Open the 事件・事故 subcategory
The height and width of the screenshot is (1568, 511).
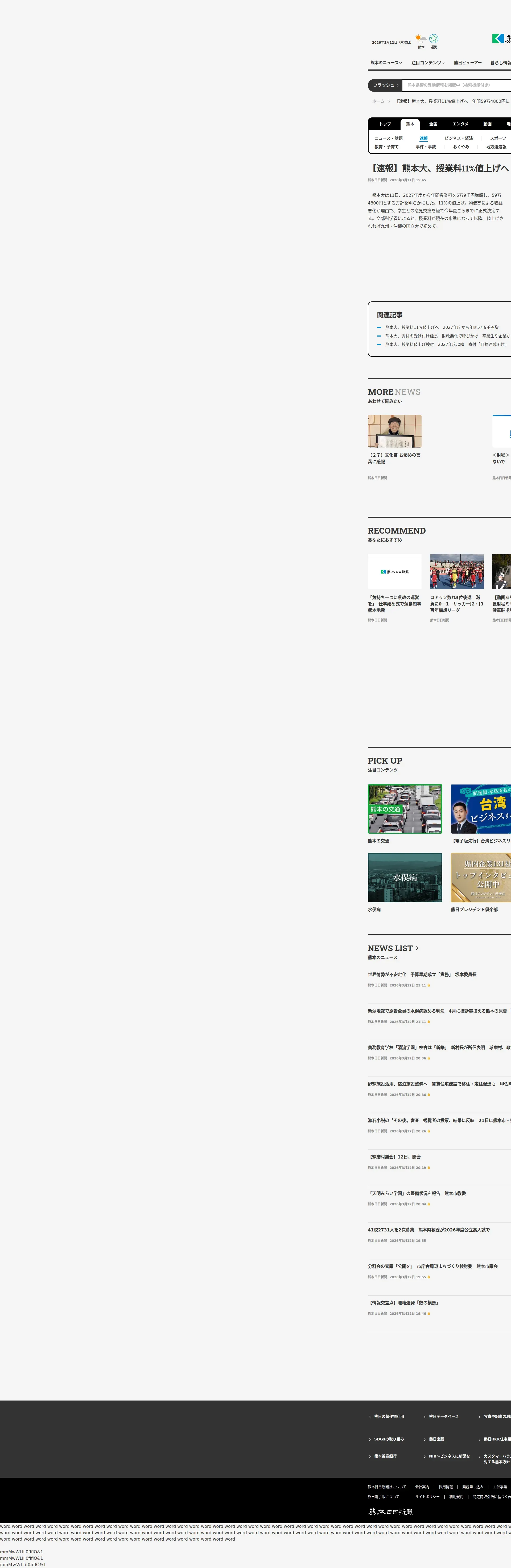(426, 147)
